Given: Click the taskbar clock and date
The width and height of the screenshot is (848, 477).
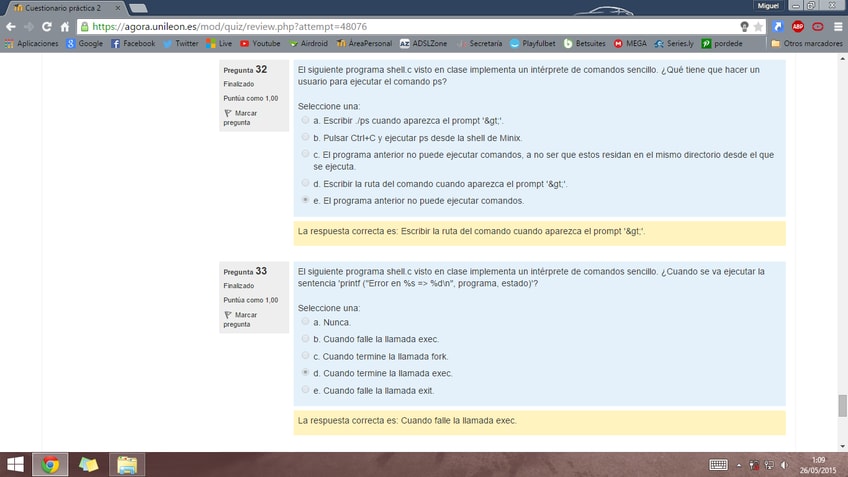Looking at the screenshot, I should tap(818, 465).
